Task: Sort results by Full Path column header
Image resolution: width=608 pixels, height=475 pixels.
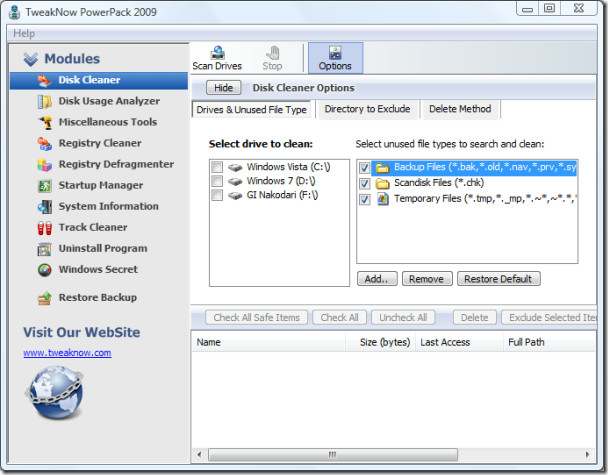Action: pos(549,342)
